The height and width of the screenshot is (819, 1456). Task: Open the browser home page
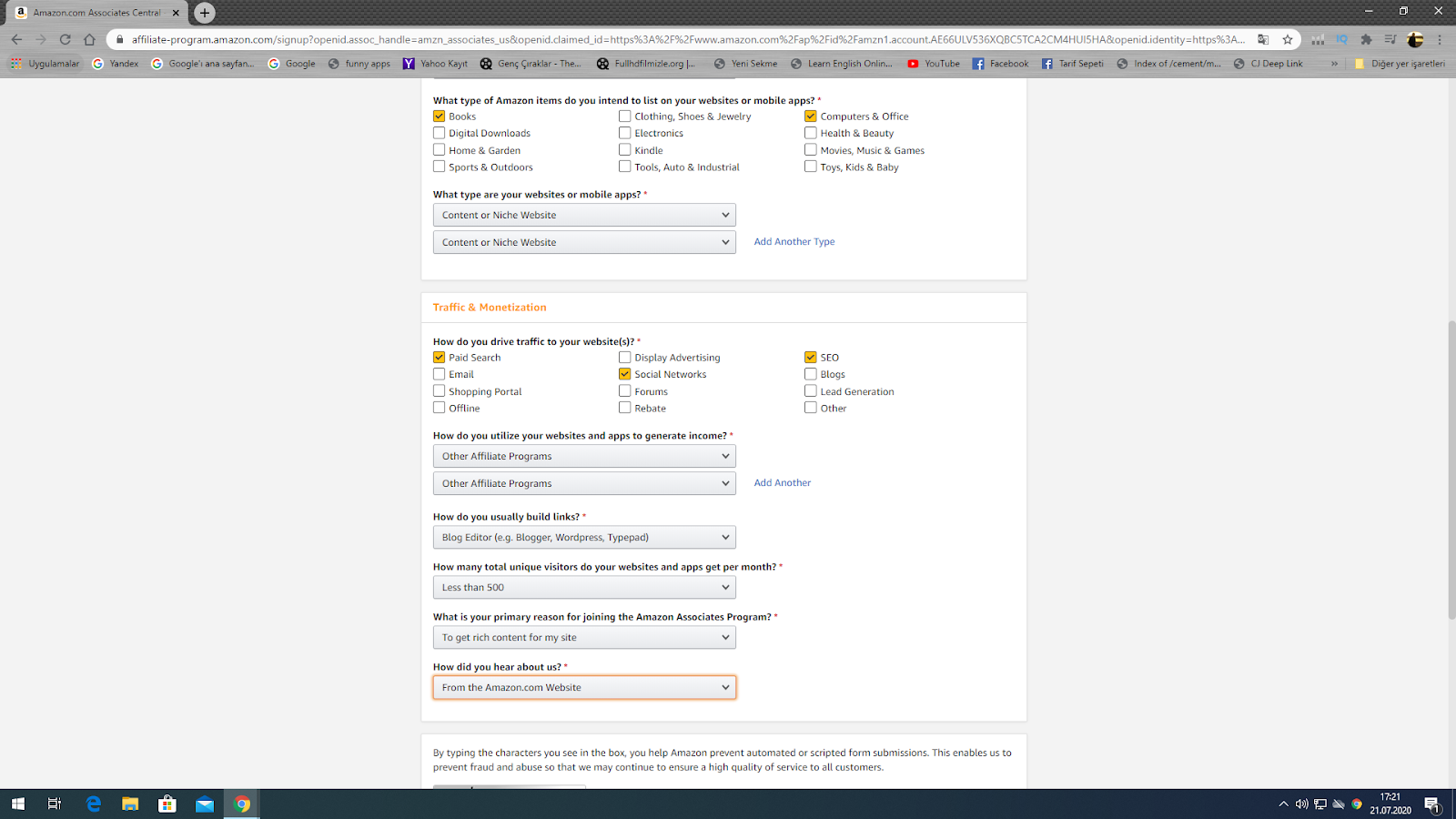(89, 39)
